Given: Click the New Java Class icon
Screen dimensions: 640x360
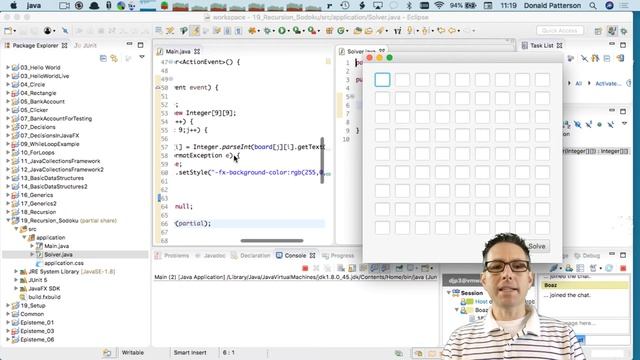Looking at the screenshot, I should [x=340, y=31].
